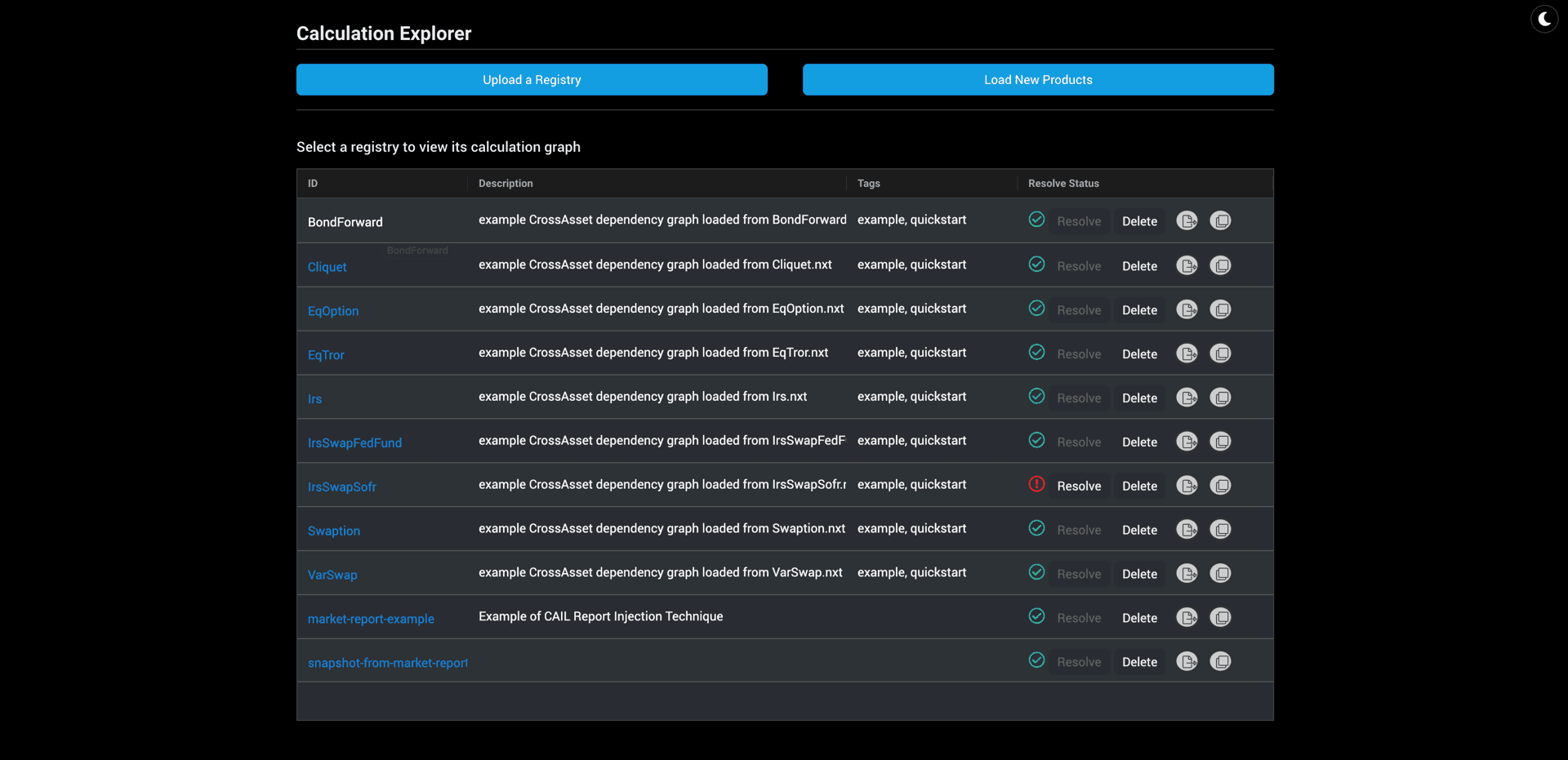
Task: Toggle dark mode with the moon icon
Action: (1544, 18)
